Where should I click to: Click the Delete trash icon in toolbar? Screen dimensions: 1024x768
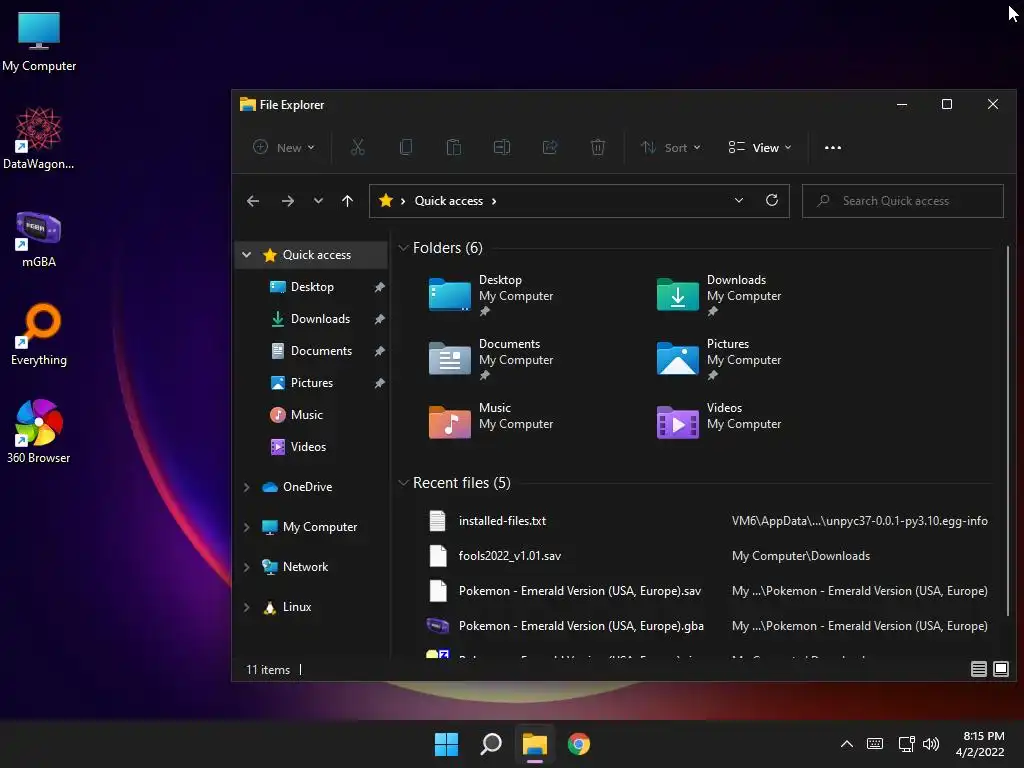pos(598,148)
